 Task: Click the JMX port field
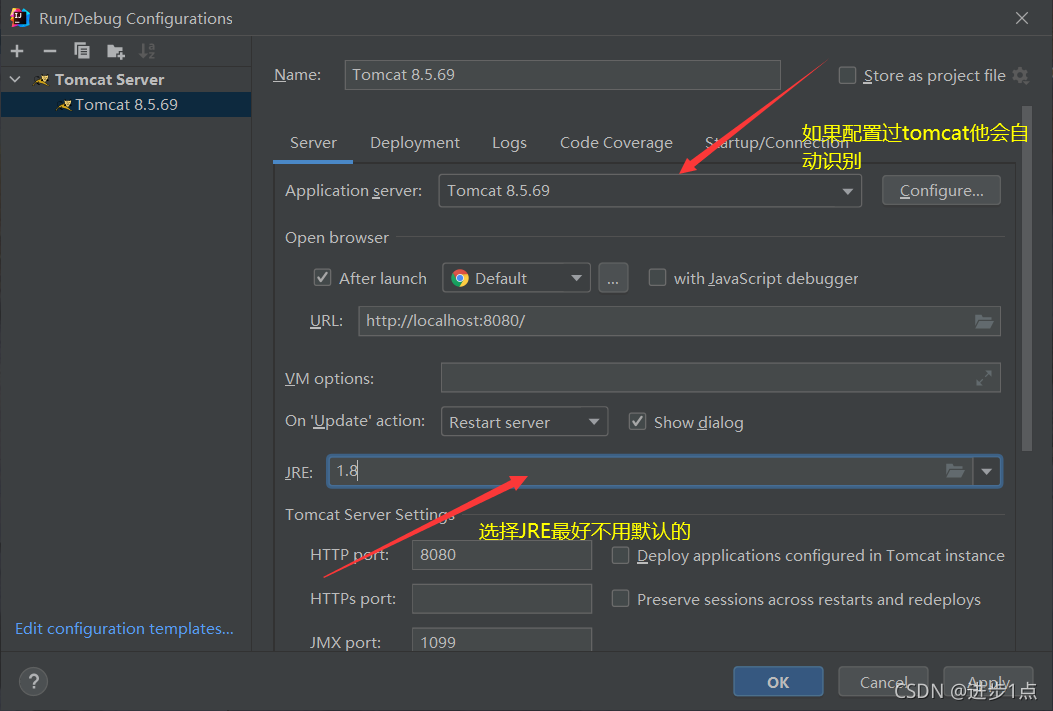pos(502,640)
